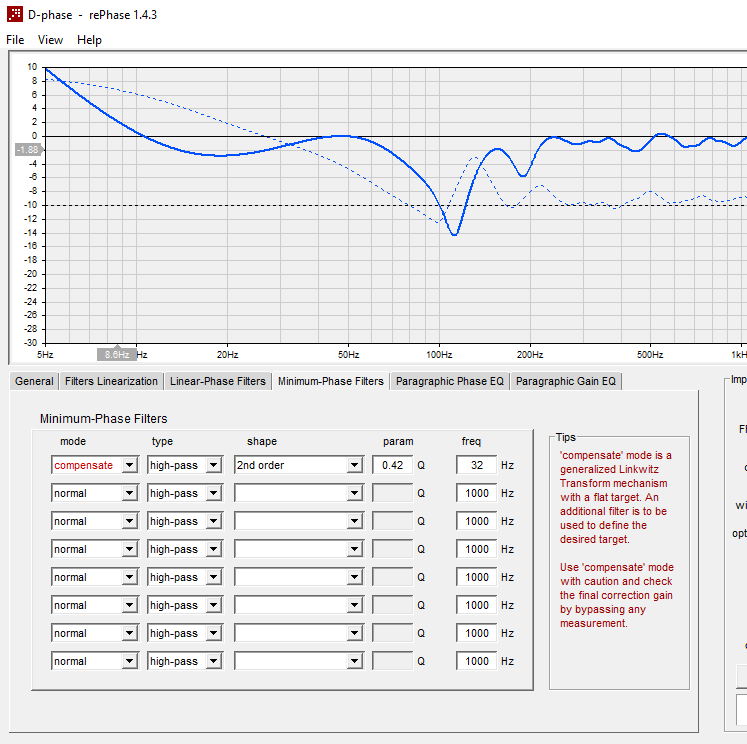Open third row normal mode dropdown
The image size is (747, 744).
pyautogui.click(x=95, y=521)
